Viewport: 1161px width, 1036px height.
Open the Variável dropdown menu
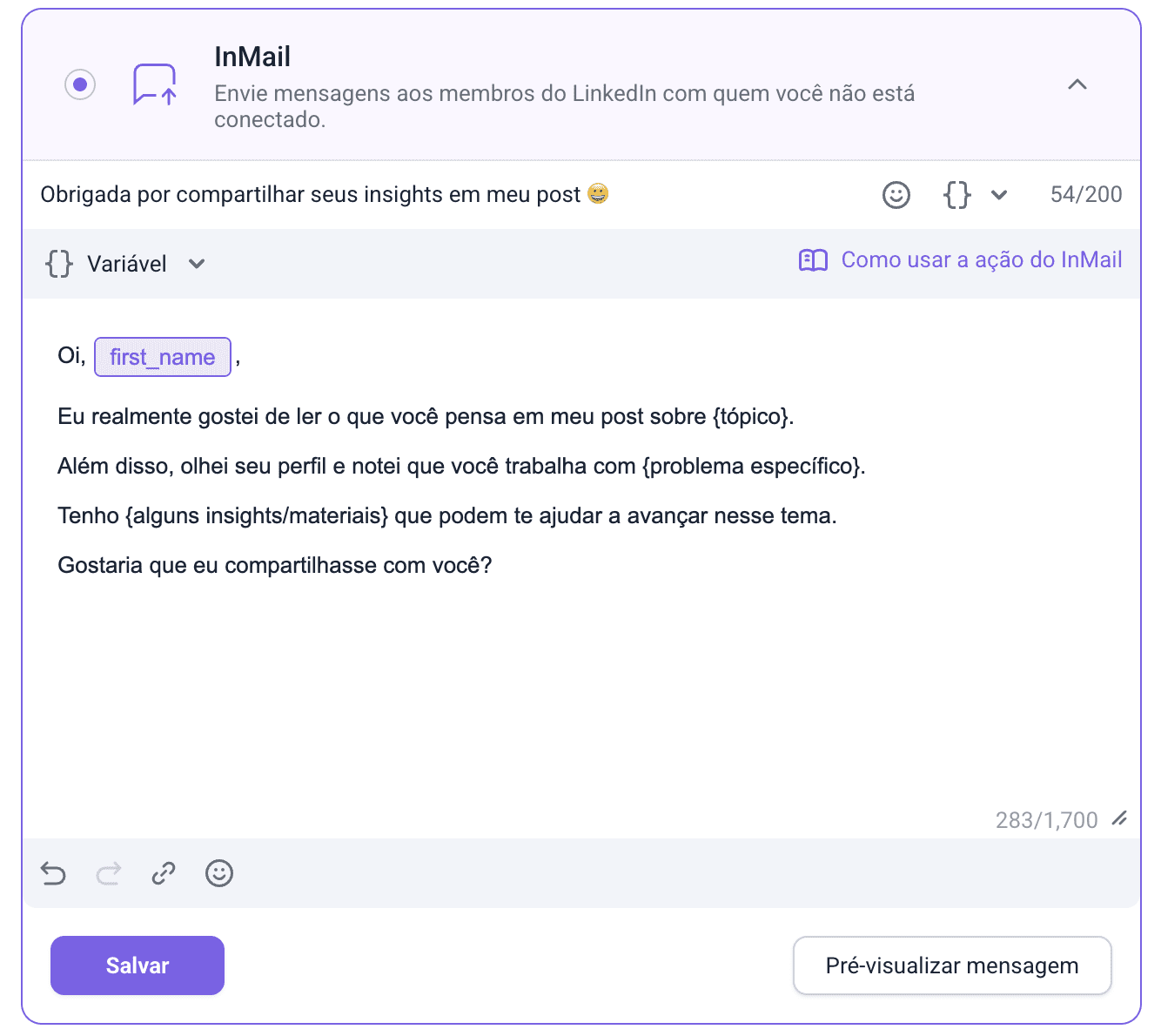coord(126,264)
